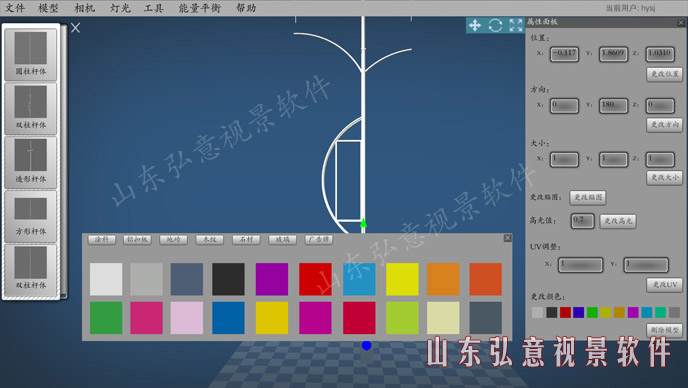Choose the 造形杆体 pole thumbnail
688x388 pixels.
(x=31, y=162)
